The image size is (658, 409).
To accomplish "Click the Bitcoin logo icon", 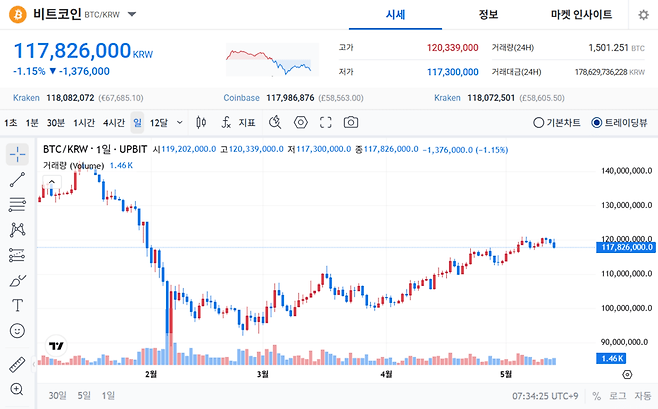I will [18, 15].
